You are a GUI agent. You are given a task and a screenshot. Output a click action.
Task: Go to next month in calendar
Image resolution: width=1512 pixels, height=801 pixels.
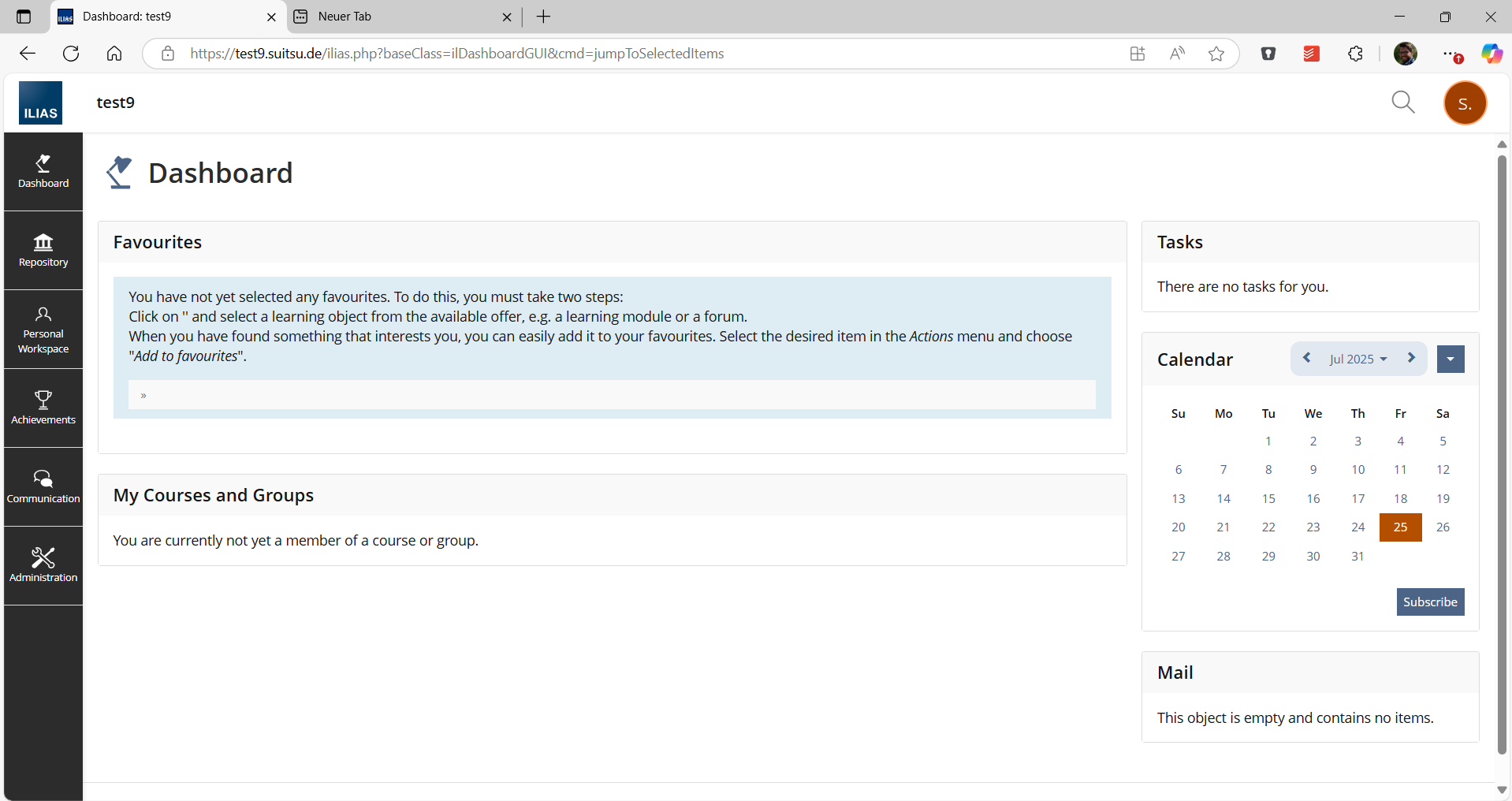coord(1411,358)
